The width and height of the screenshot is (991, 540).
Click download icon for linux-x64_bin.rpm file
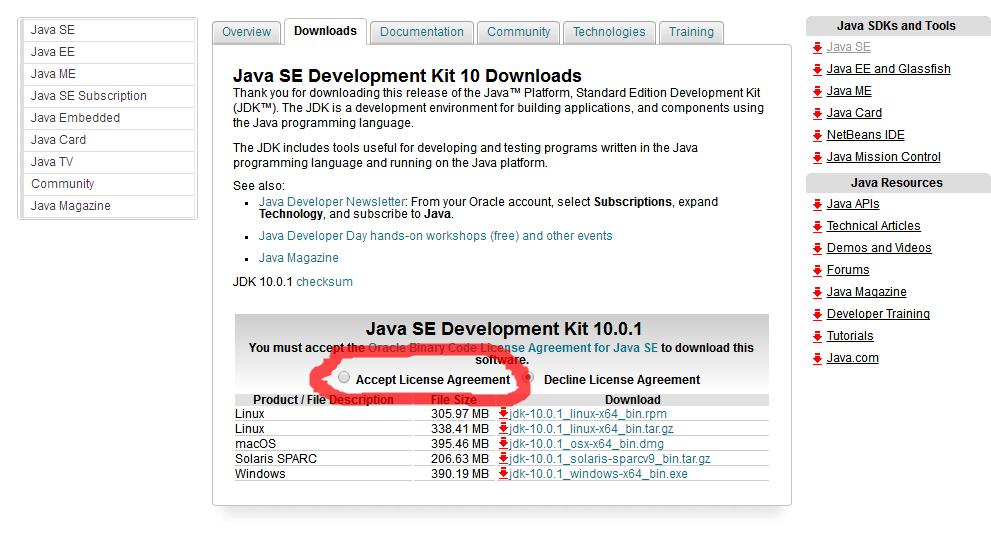pos(503,414)
